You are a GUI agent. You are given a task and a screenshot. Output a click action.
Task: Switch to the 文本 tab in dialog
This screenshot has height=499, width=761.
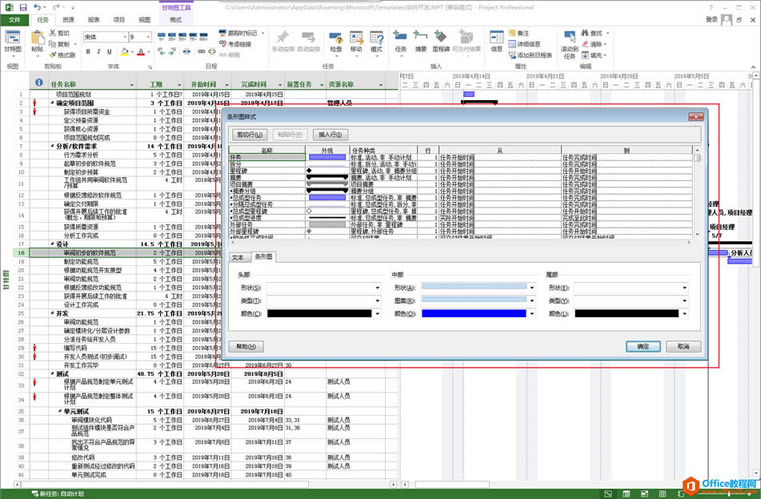click(x=238, y=257)
